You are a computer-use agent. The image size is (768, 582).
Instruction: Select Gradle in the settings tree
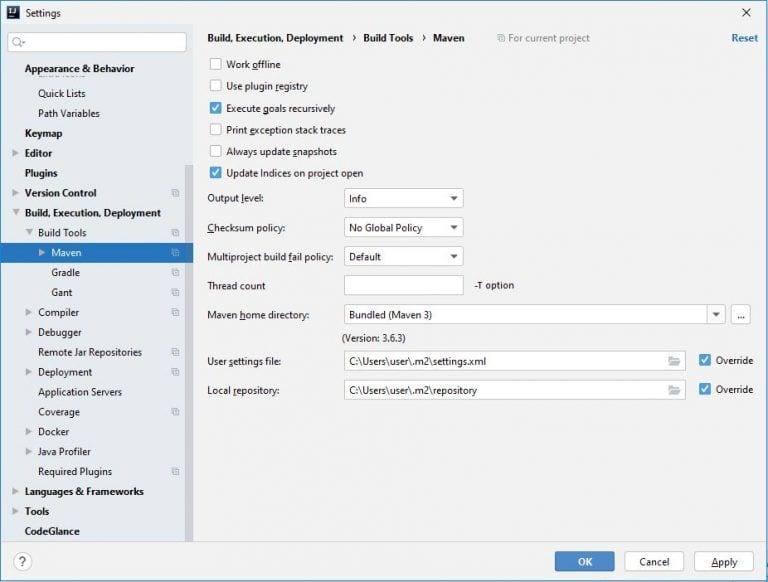66,272
